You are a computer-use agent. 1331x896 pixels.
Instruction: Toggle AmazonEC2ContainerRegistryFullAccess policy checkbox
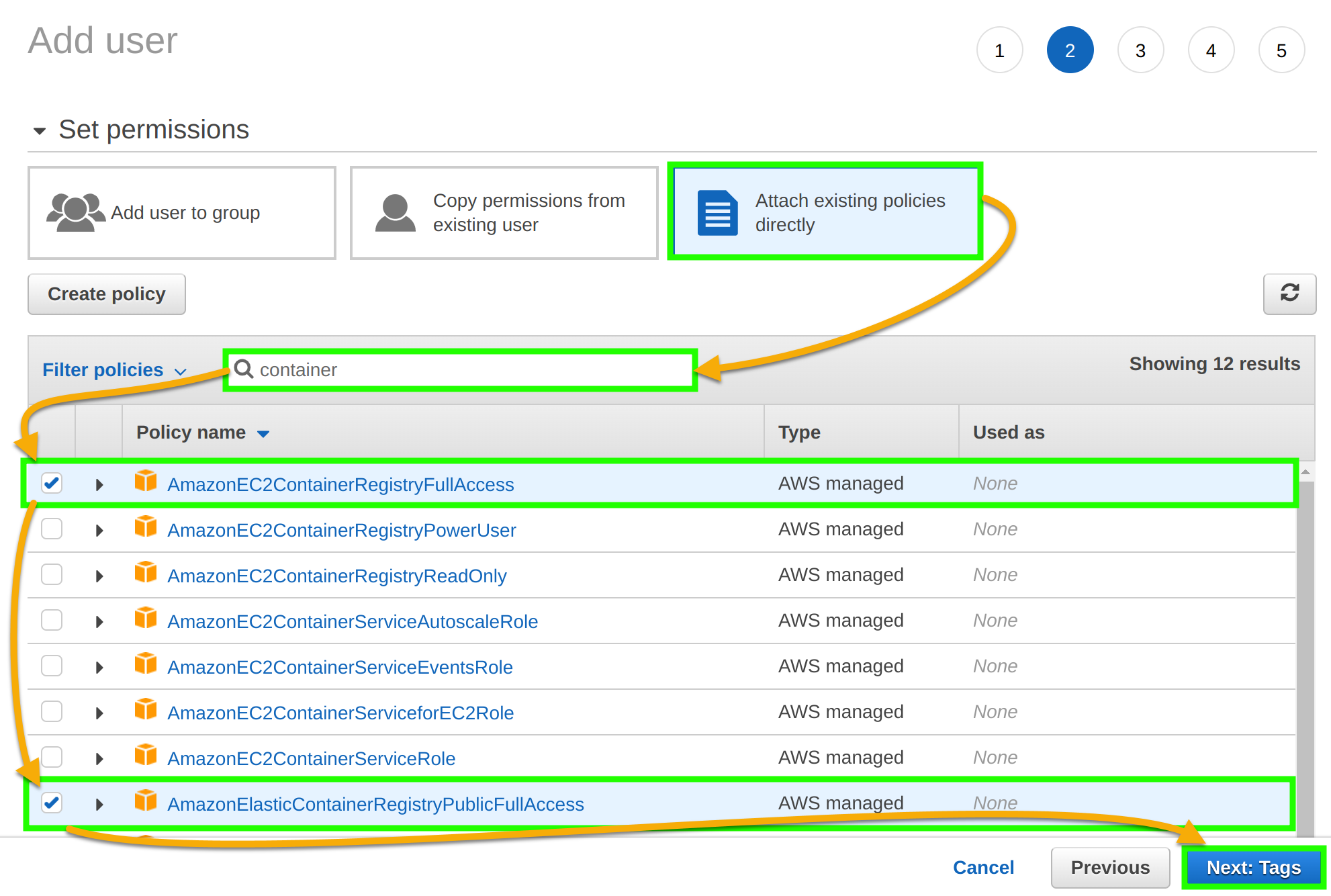pos(52,484)
